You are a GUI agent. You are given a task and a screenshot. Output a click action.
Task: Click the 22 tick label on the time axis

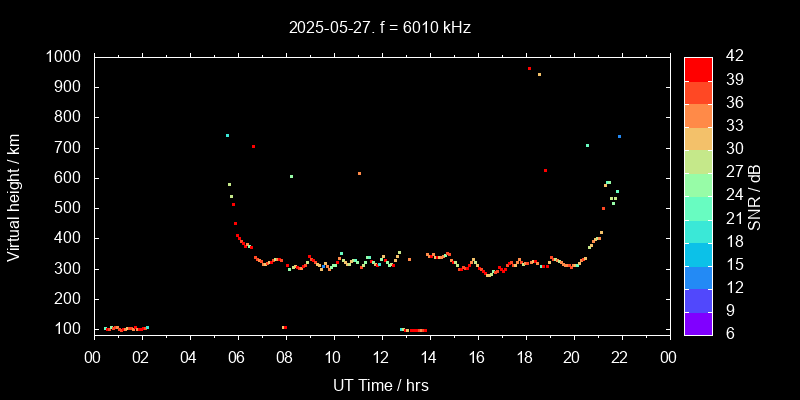point(620,357)
